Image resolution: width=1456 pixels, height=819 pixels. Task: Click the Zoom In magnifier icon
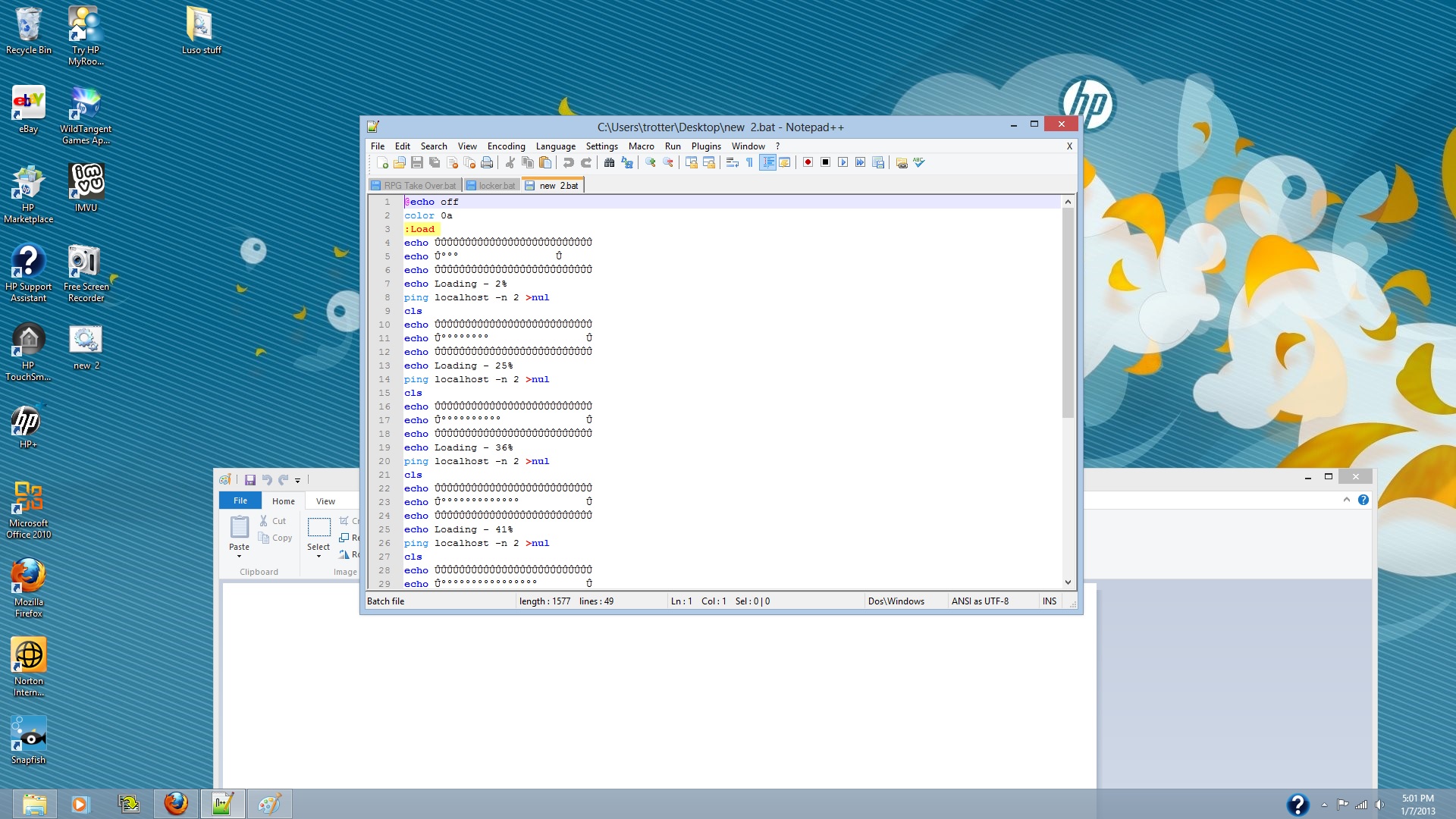(x=651, y=162)
